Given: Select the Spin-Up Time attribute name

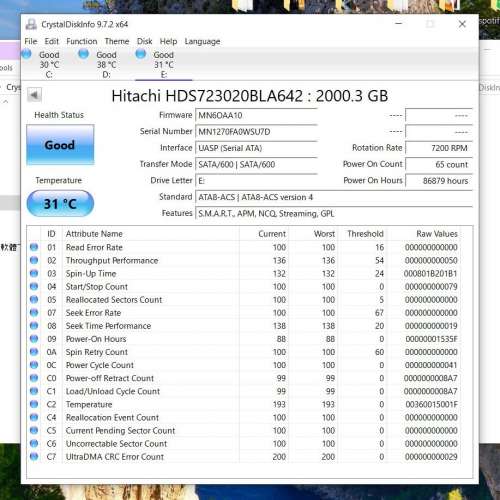Looking at the screenshot, I should (x=91, y=274).
